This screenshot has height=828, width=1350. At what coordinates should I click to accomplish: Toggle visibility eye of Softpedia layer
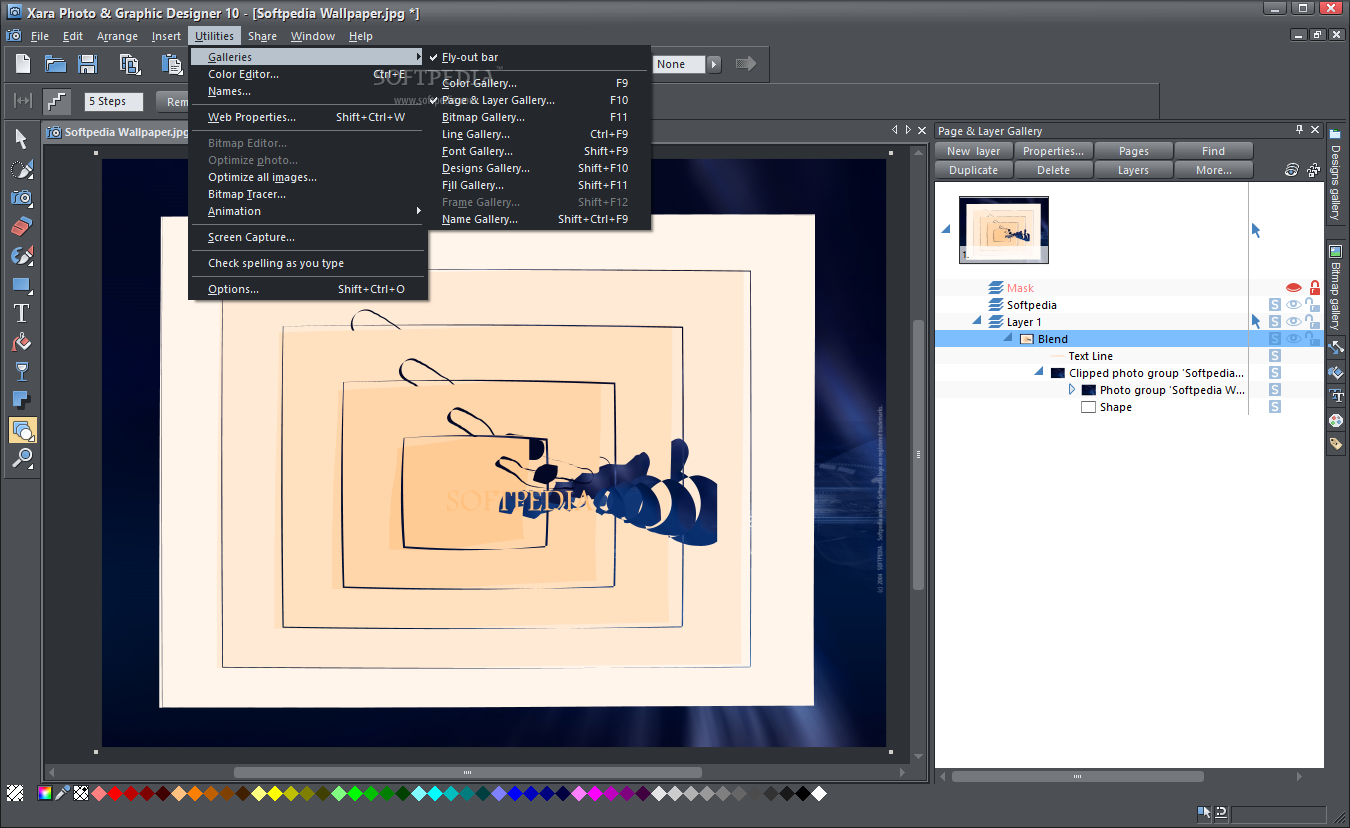click(x=1293, y=305)
